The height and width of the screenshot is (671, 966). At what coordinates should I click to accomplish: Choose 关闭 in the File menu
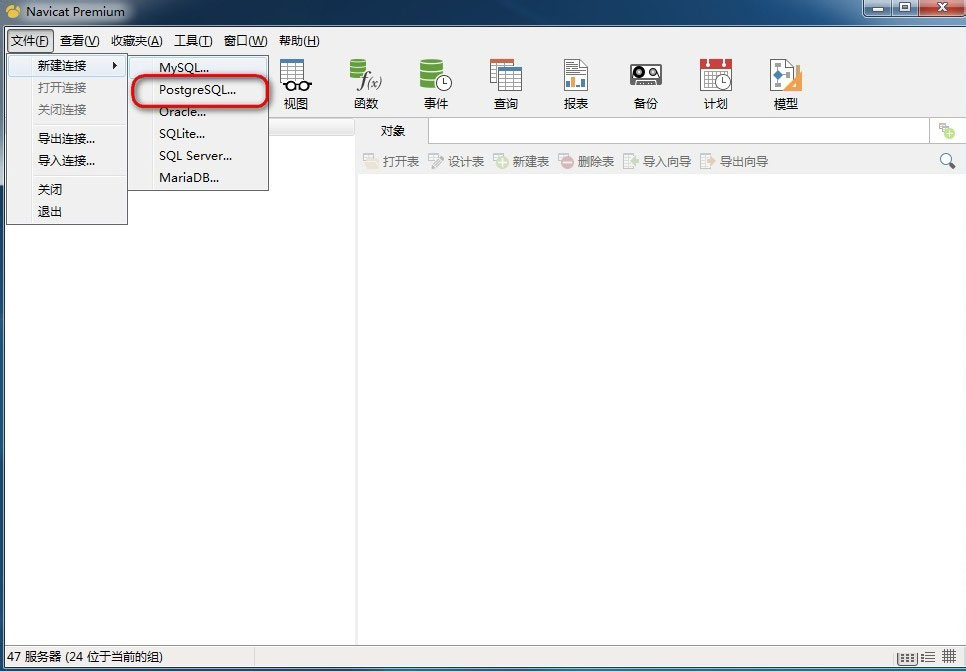(67, 190)
